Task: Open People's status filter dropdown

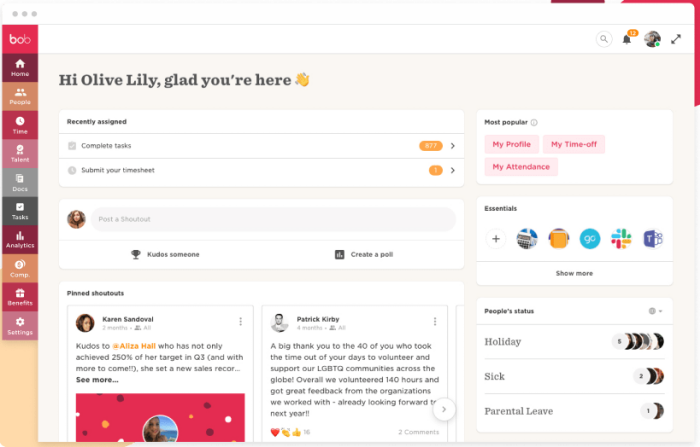Action: click(655, 311)
